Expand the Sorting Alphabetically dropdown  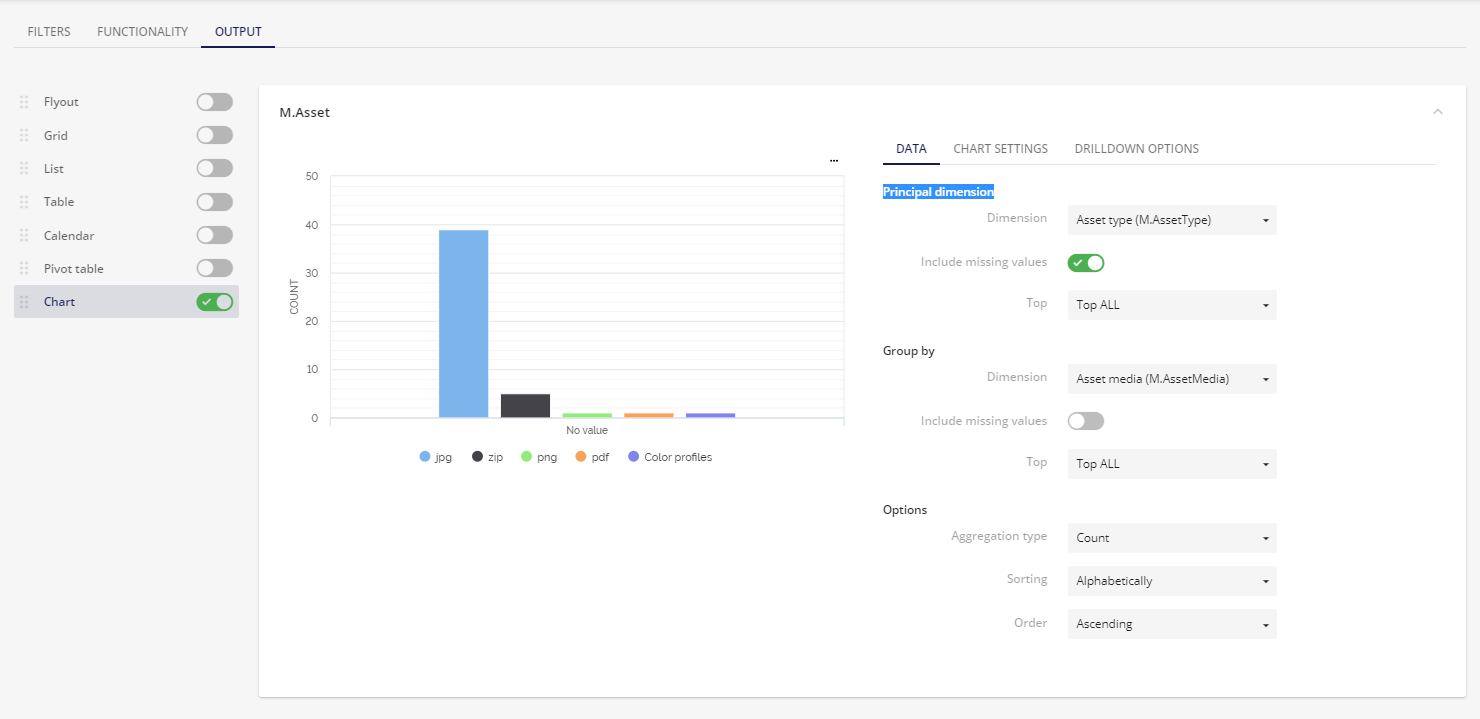[1171, 581]
